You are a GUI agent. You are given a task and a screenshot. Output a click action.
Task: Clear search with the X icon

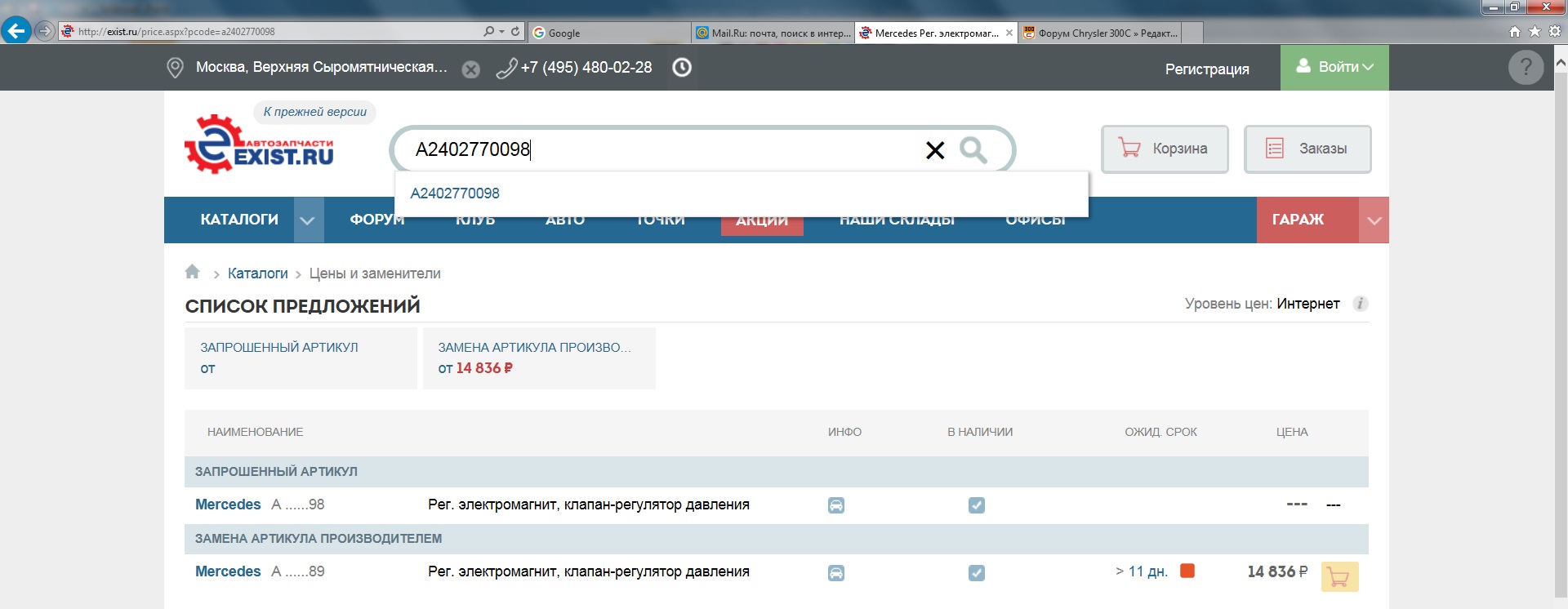(935, 150)
